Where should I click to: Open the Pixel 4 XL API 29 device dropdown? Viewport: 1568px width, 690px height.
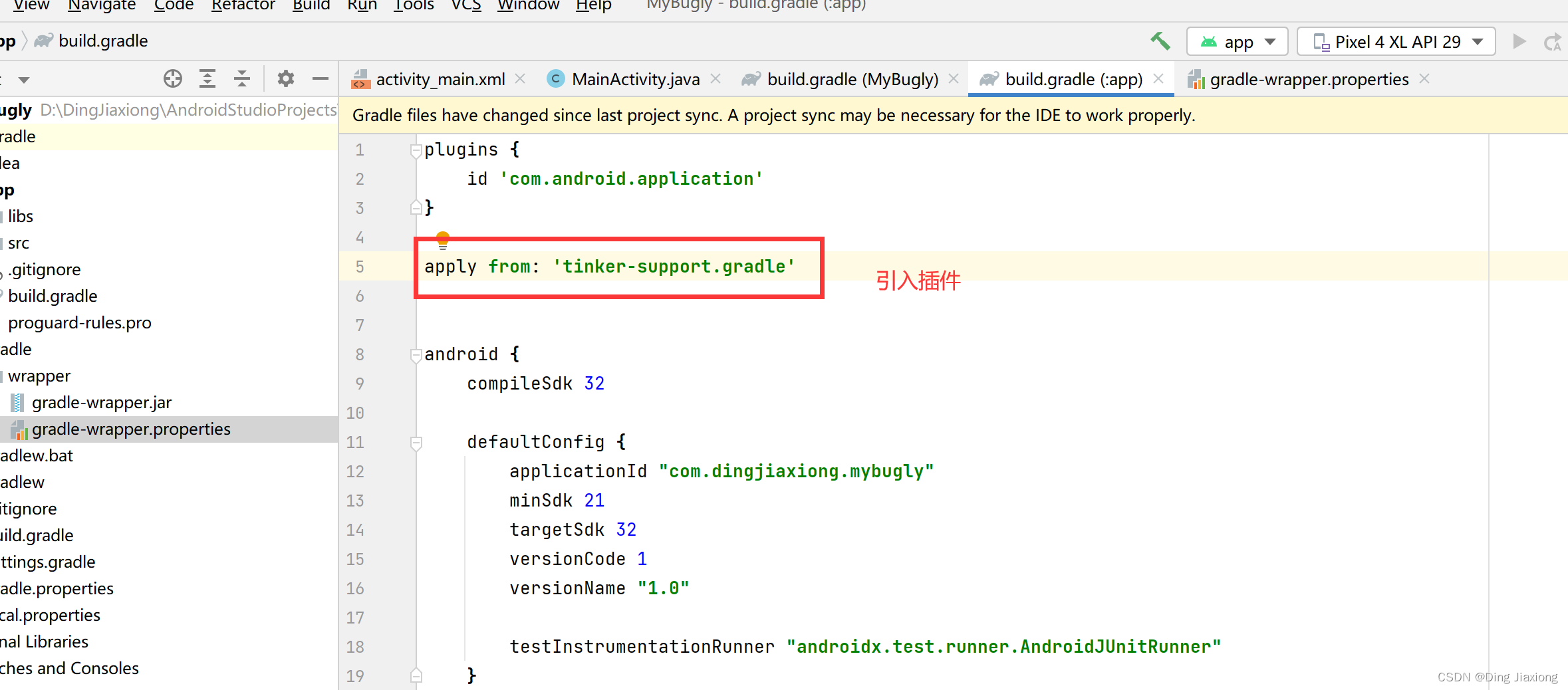[1396, 42]
